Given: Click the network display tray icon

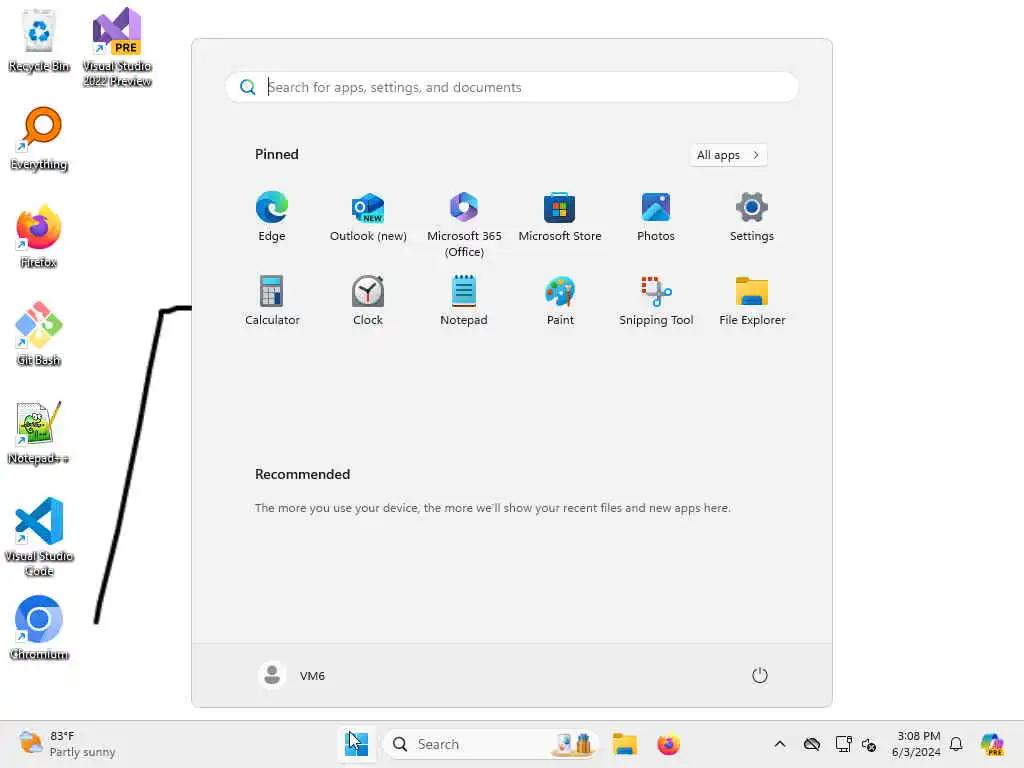Looking at the screenshot, I should click(843, 744).
